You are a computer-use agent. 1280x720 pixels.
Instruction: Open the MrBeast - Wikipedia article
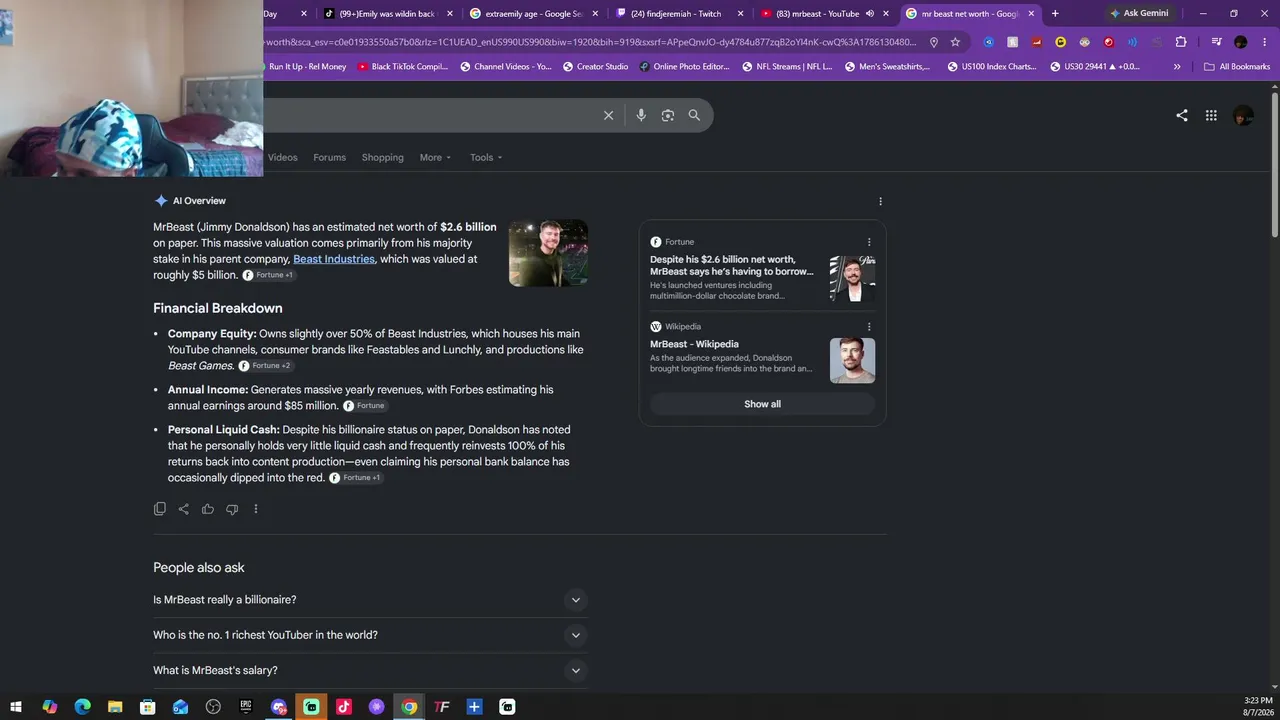[694, 344]
